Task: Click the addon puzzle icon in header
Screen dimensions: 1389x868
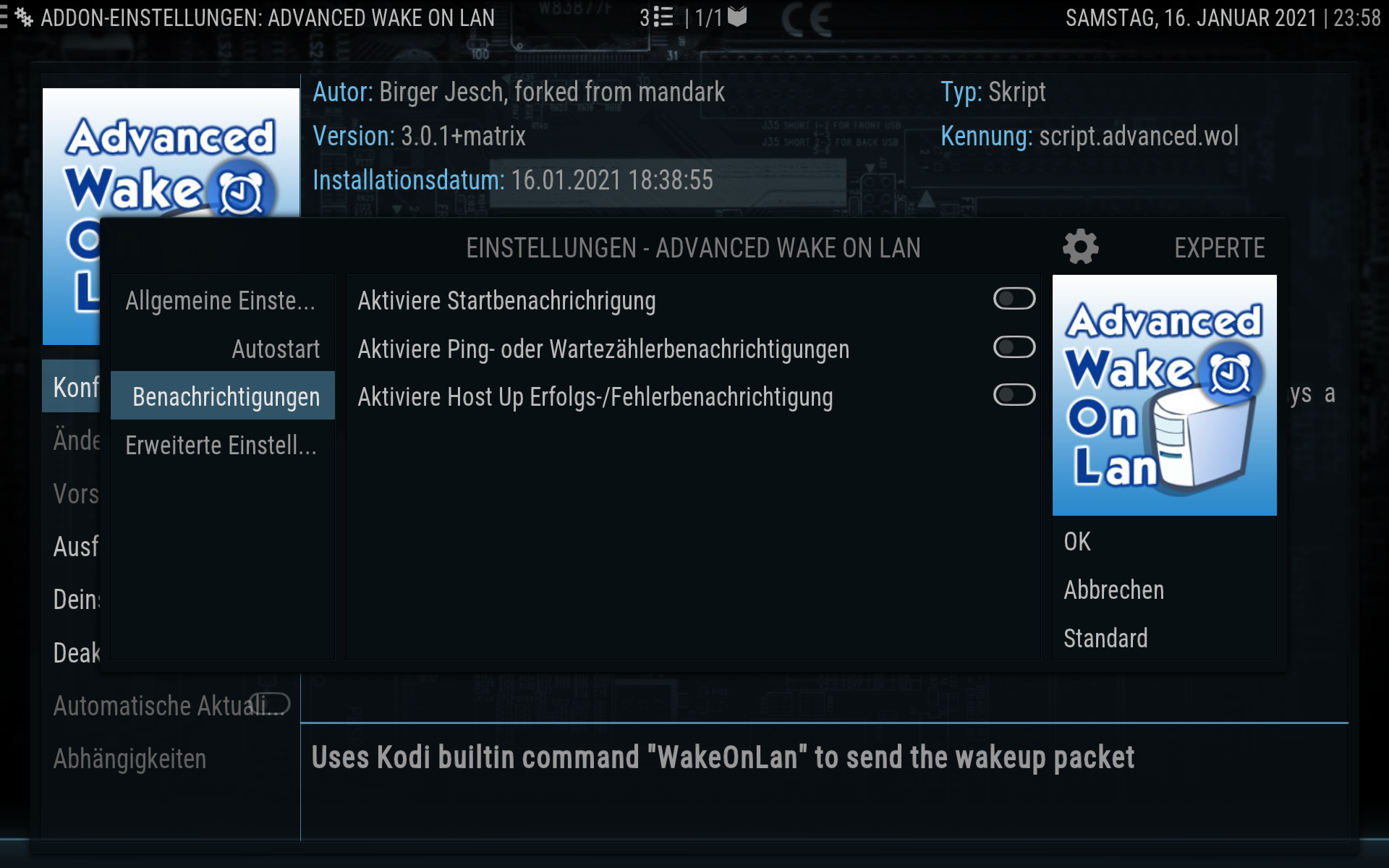Action: (x=24, y=17)
